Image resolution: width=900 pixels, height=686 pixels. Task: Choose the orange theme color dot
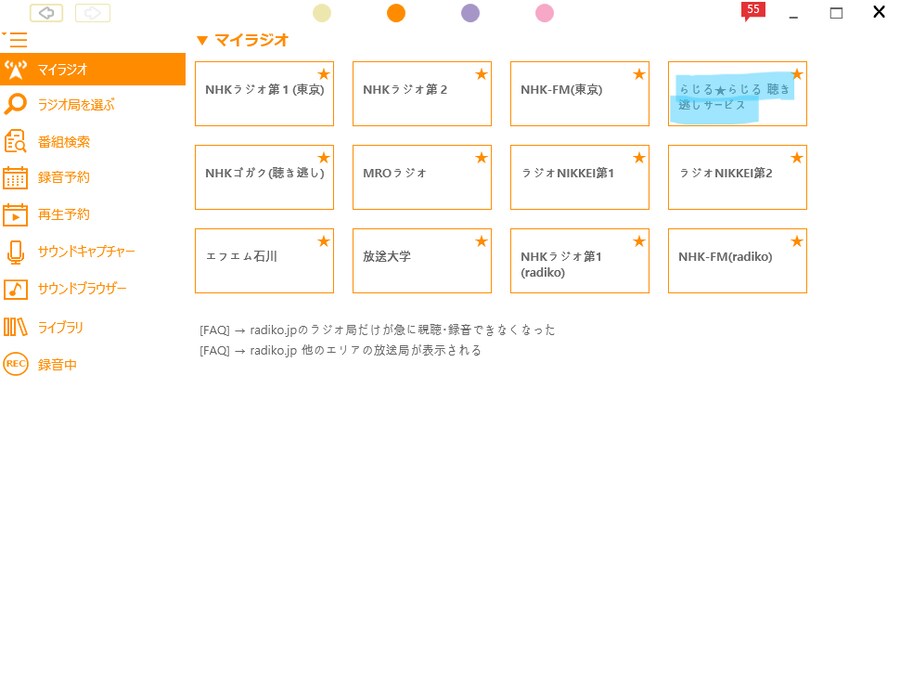[396, 13]
